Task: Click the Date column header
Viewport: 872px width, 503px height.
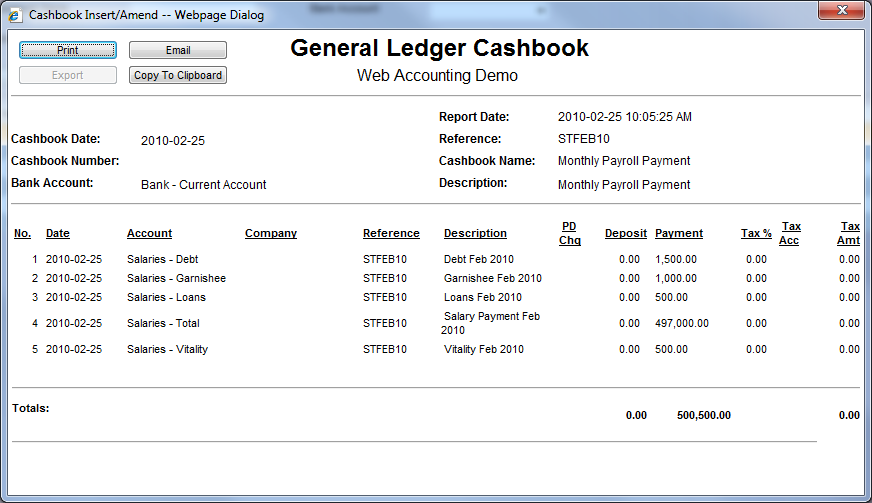Action: (x=58, y=233)
